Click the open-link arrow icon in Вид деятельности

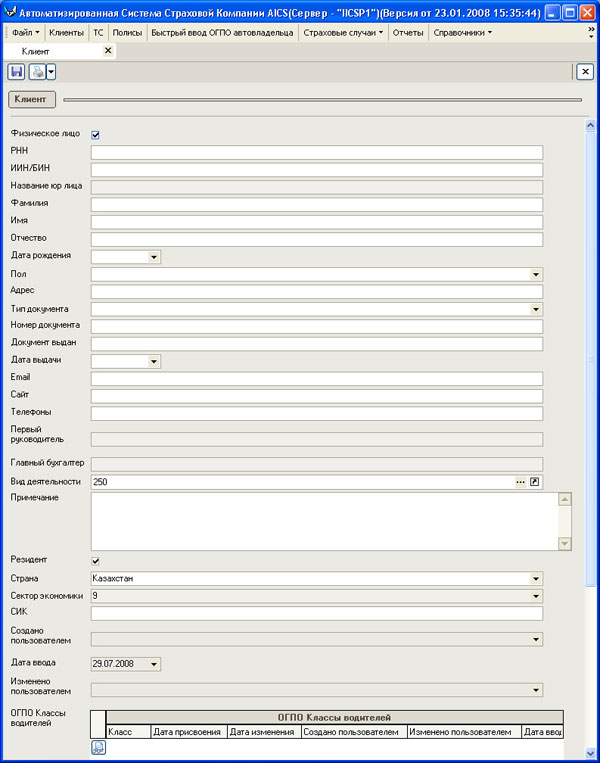click(x=535, y=482)
